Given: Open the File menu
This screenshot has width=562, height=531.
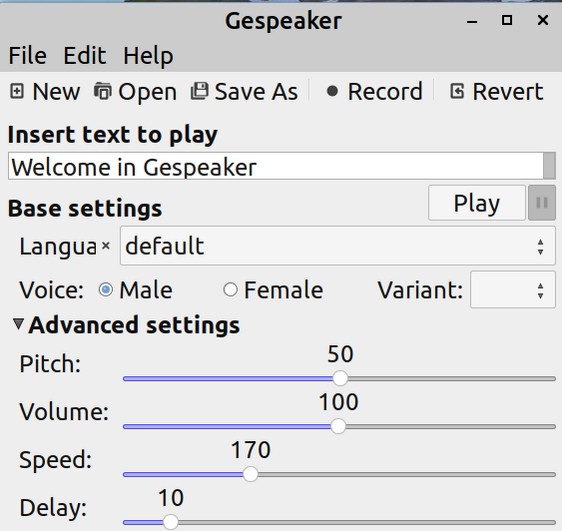Looking at the screenshot, I should click(x=28, y=56).
